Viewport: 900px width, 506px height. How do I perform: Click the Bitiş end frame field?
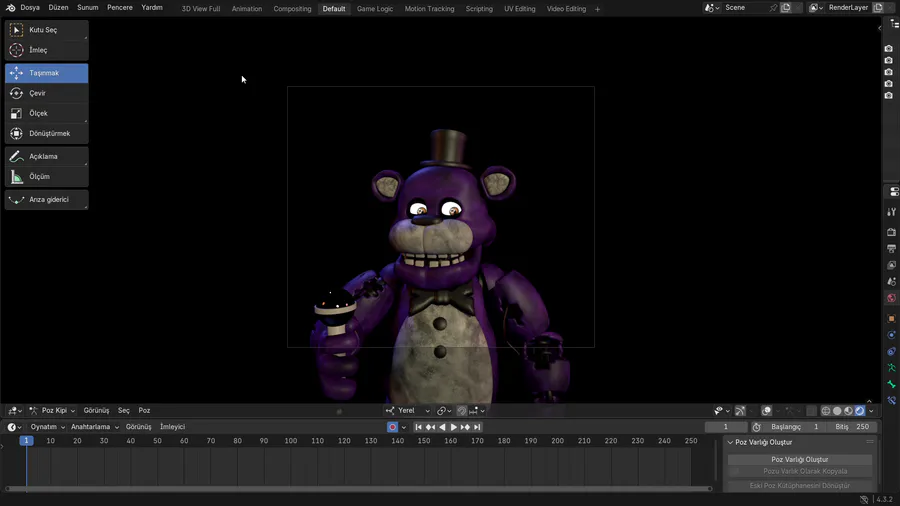(852, 427)
